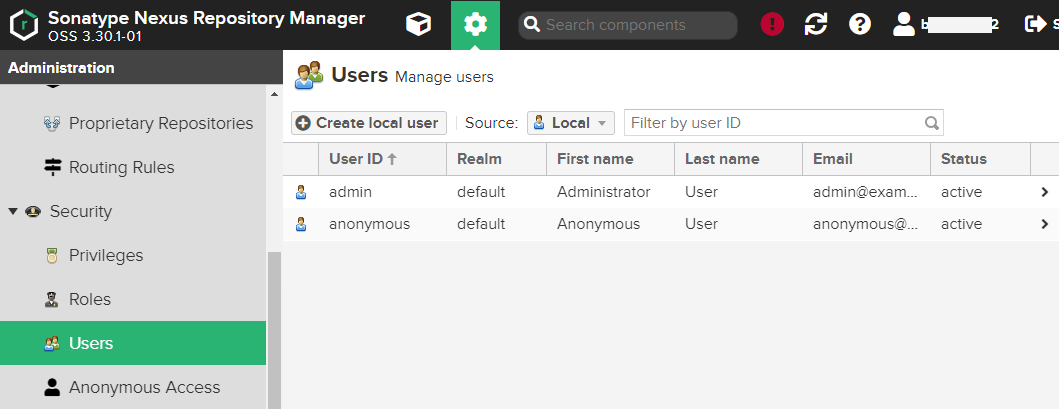Viewport: 1059px width, 409px height.
Task: Click the admin@exam... email cell
Action: pyautogui.click(x=866, y=192)
